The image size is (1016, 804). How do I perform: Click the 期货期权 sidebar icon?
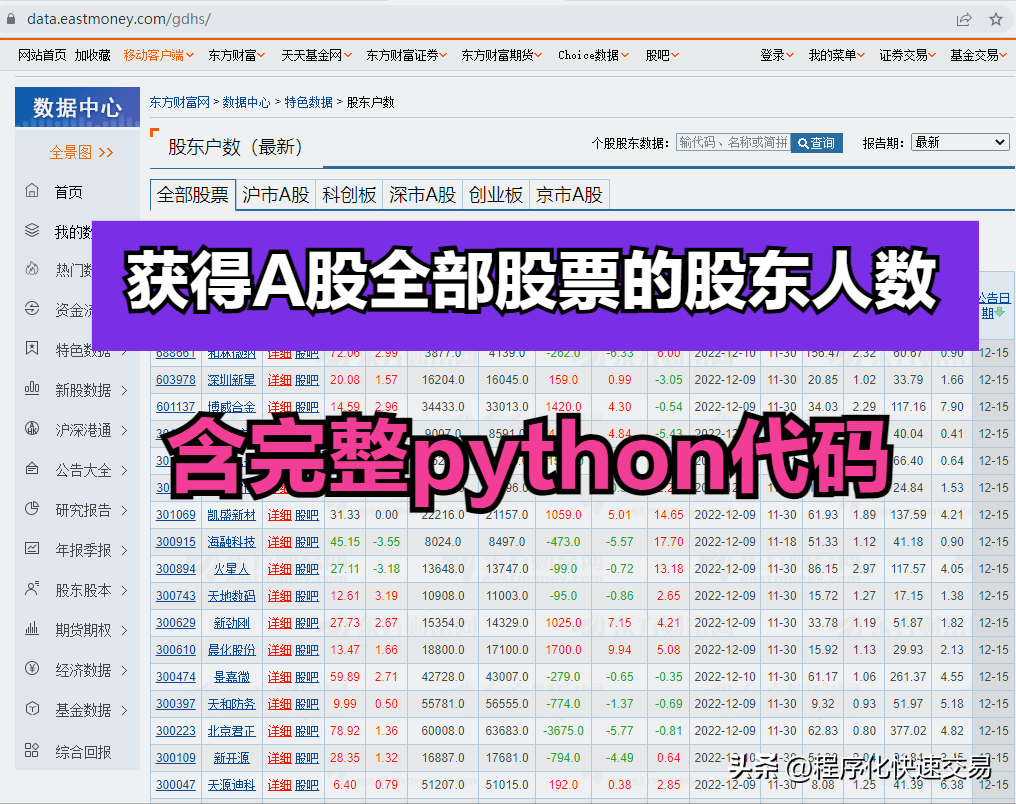(32, 628)
